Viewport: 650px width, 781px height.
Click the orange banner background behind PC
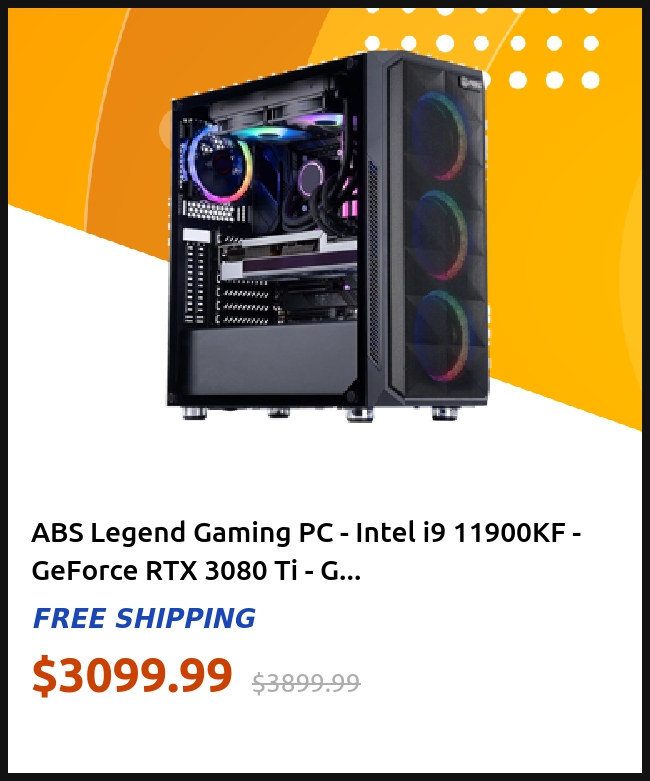(x=563, y=249)
